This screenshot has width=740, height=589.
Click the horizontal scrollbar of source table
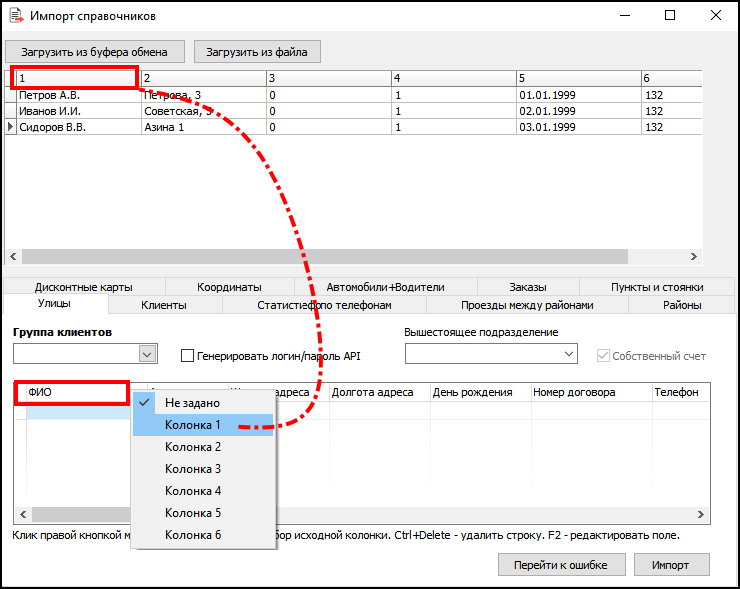pos(320,257)
